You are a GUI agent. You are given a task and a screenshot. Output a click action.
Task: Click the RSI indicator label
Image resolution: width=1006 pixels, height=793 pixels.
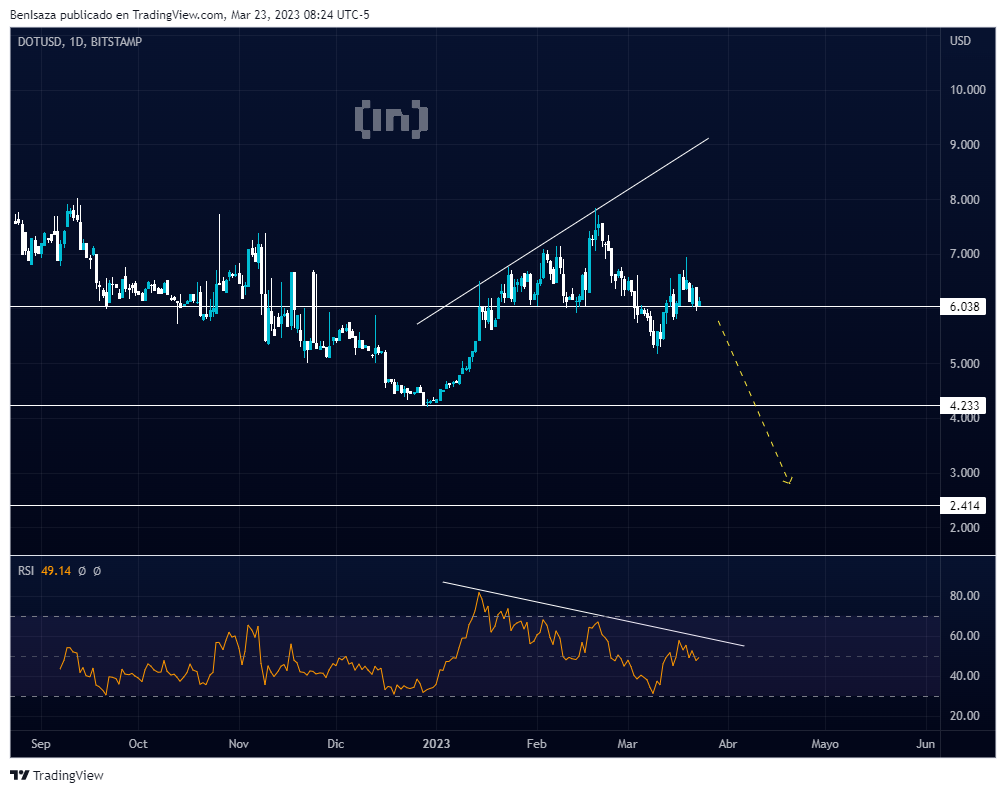click(x=26, y=570)
